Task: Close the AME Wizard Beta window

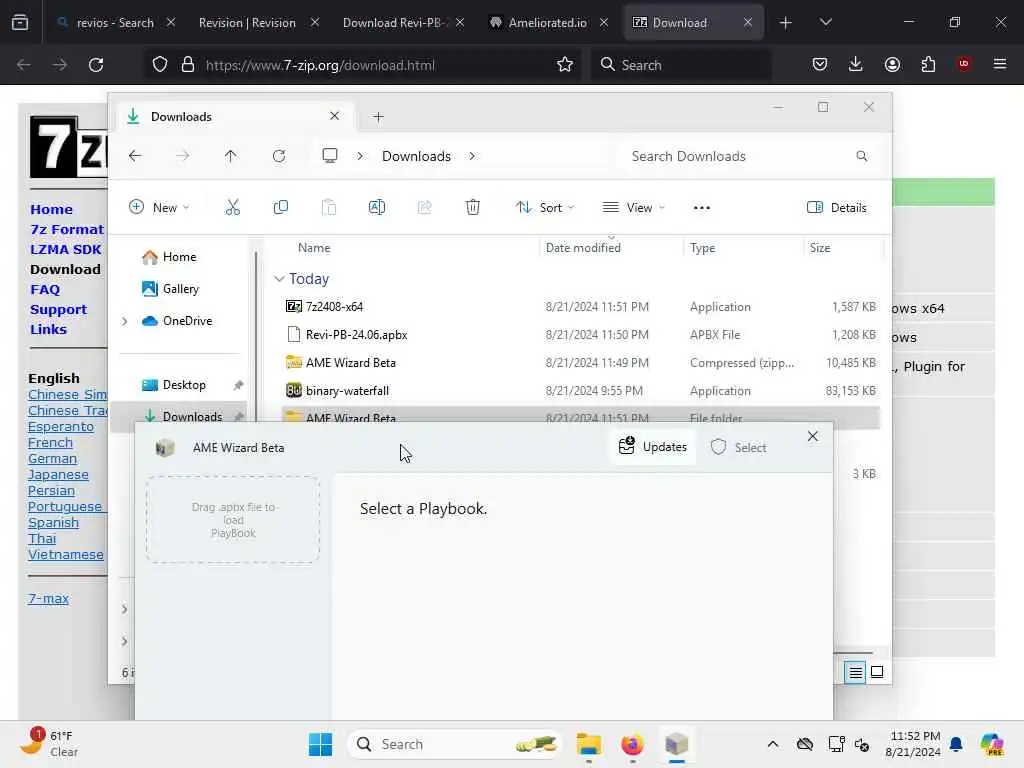Action: [x=812, y=436]
